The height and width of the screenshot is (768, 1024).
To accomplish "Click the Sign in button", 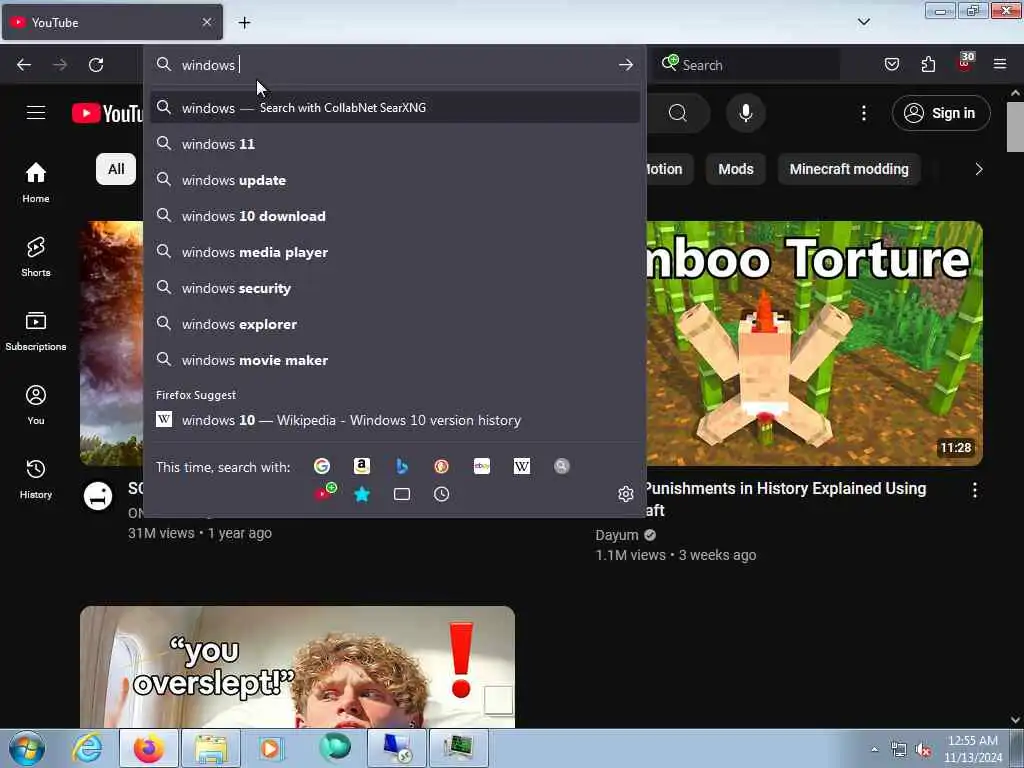I will coord(941,113).
